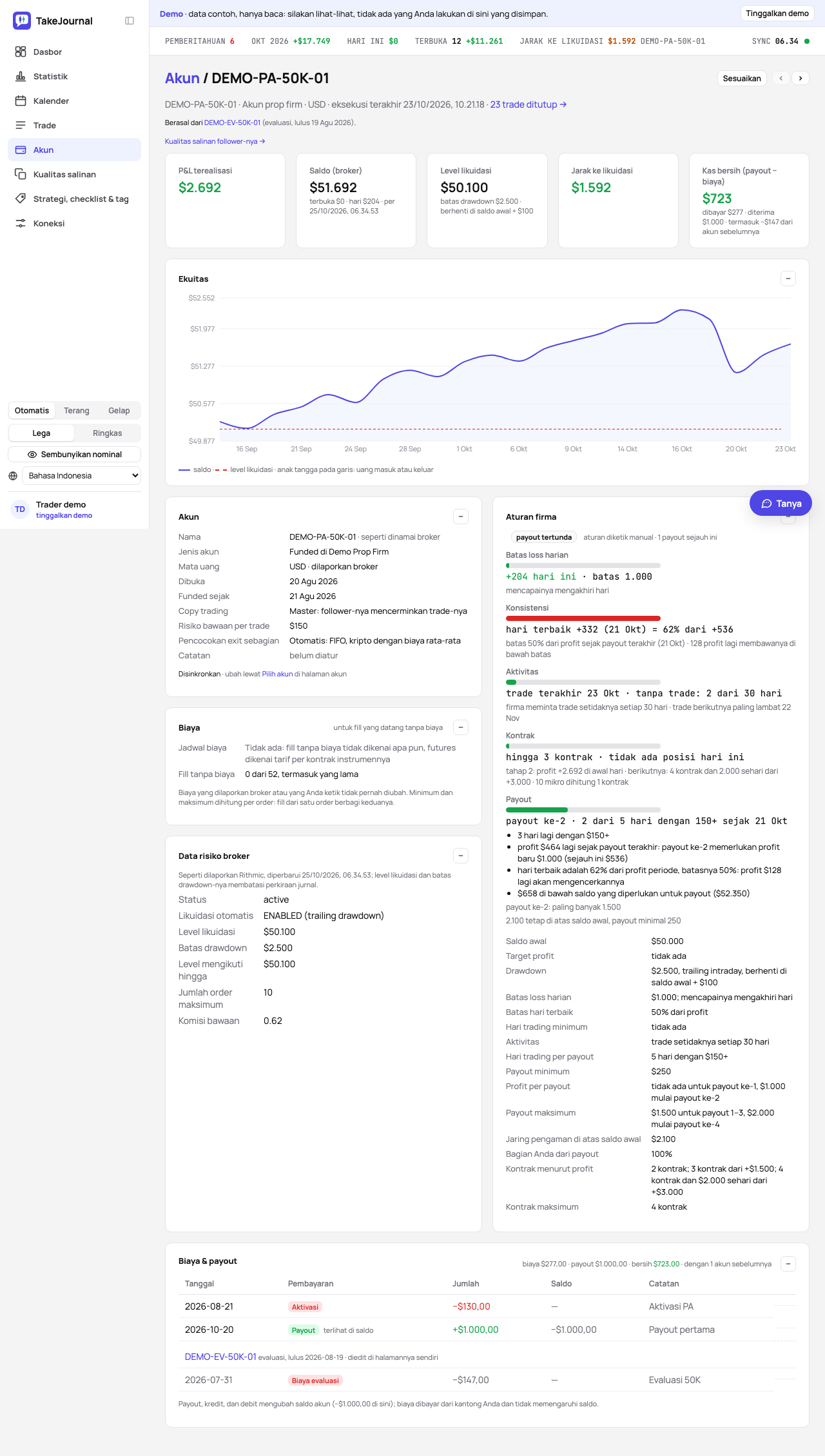Open the Pilih akun link
825x1456 pixels.
click(277, 674)
